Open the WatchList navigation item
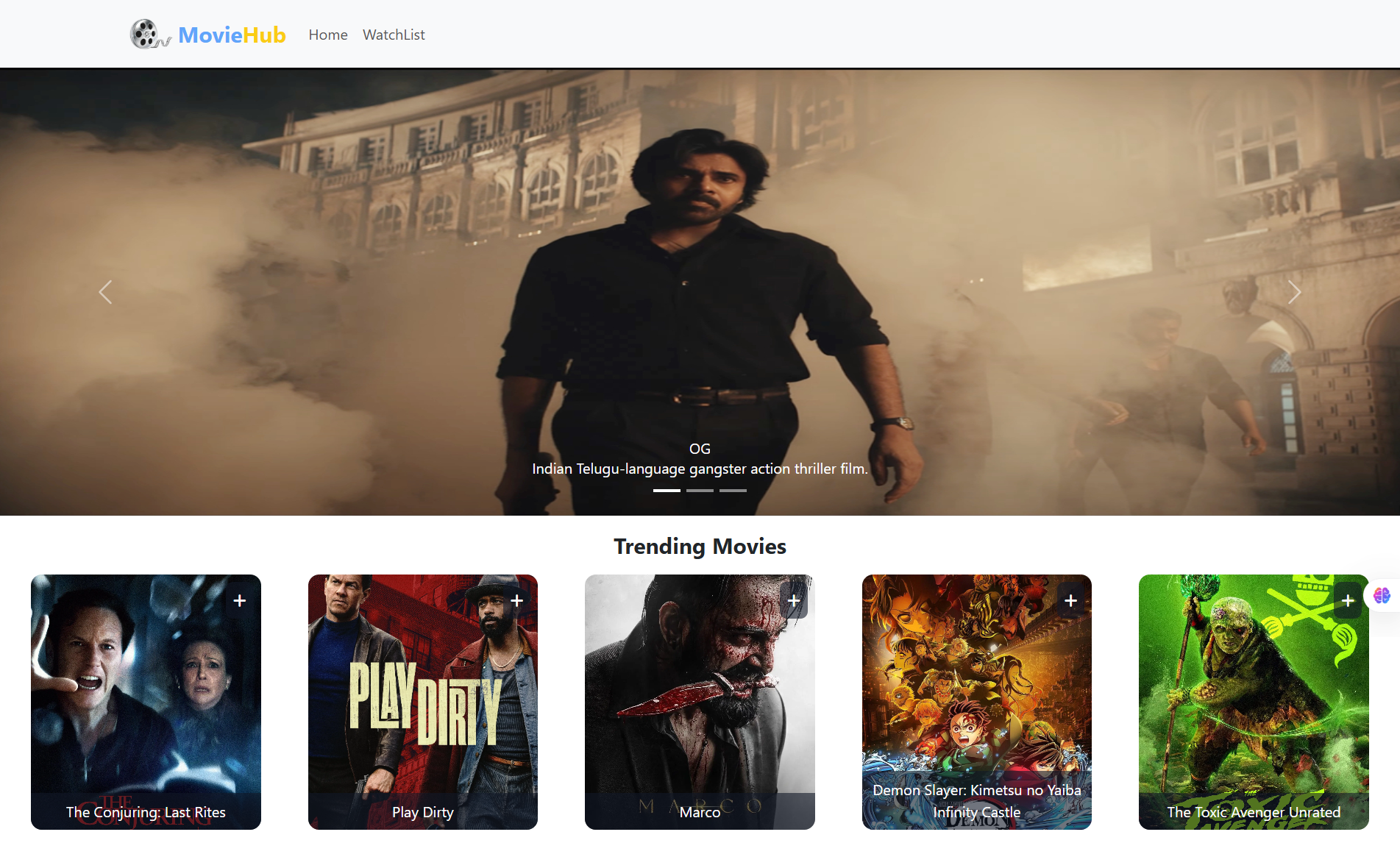The width and height of the screenshot is (1400, 843). pos(394,35)
